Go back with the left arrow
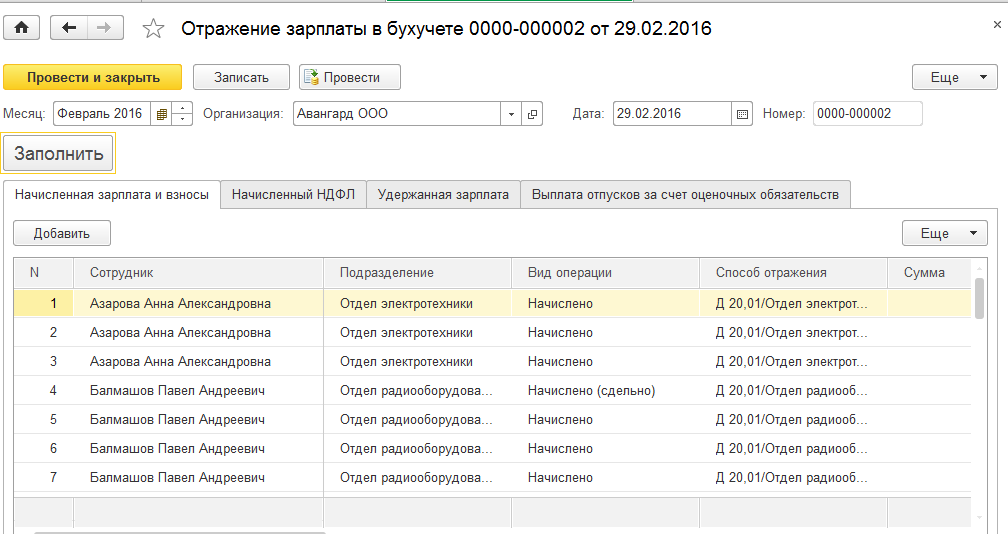 click(69, 28)
